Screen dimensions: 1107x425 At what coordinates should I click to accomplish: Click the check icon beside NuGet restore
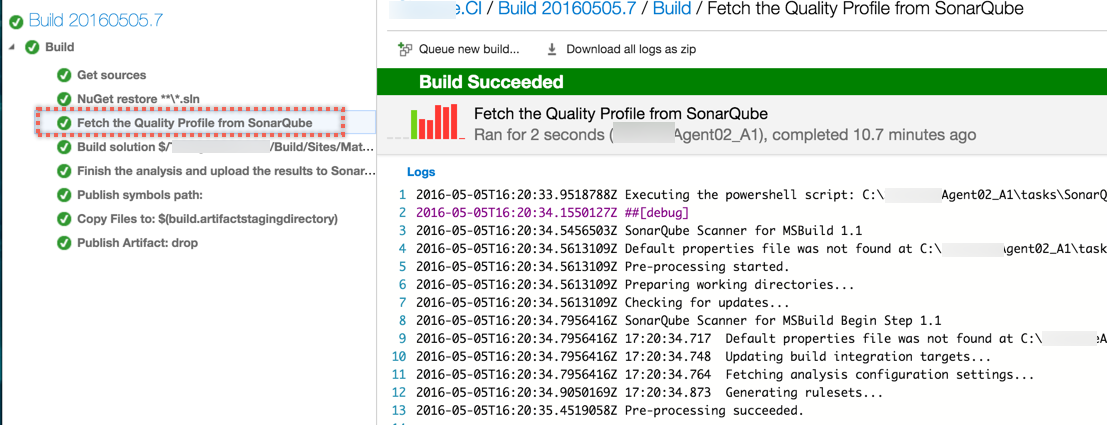(64, 98)
